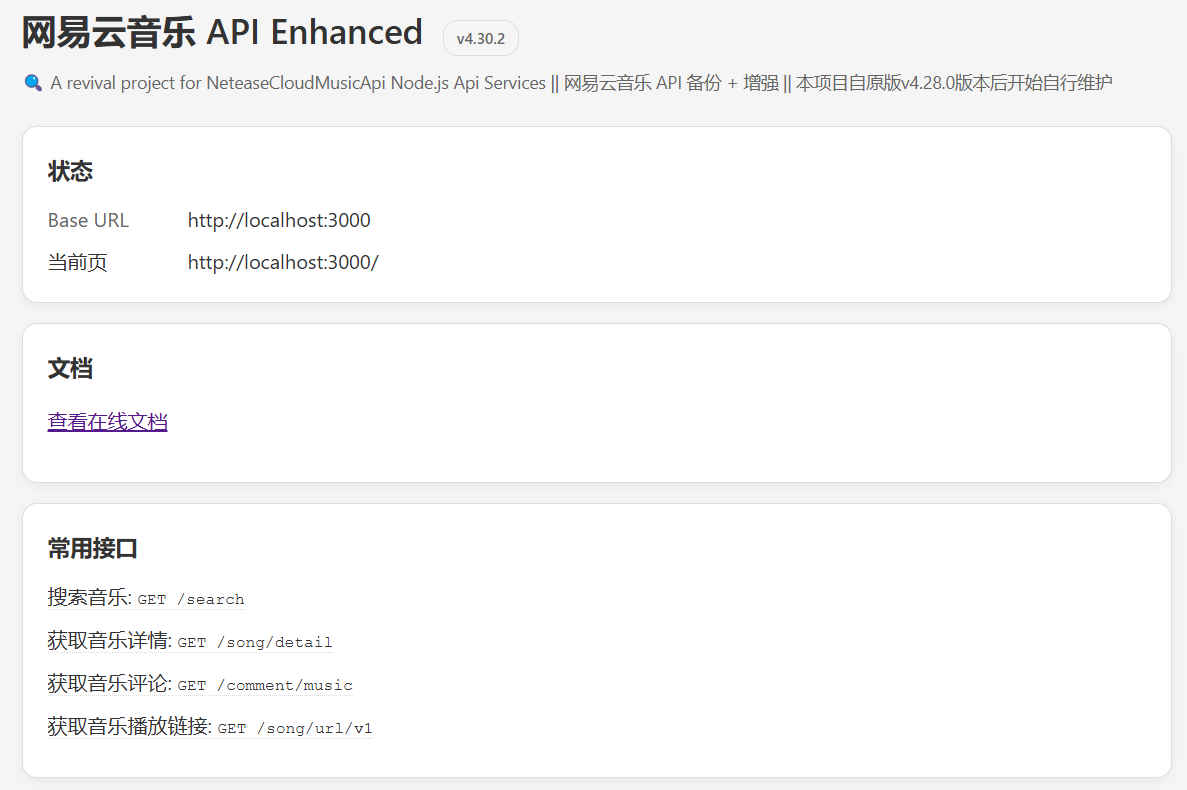The width and height of the screenshot is (1187, 790).
Task: Click the 当前页 URL http://localhost:3000/
Action: (283, 263)
